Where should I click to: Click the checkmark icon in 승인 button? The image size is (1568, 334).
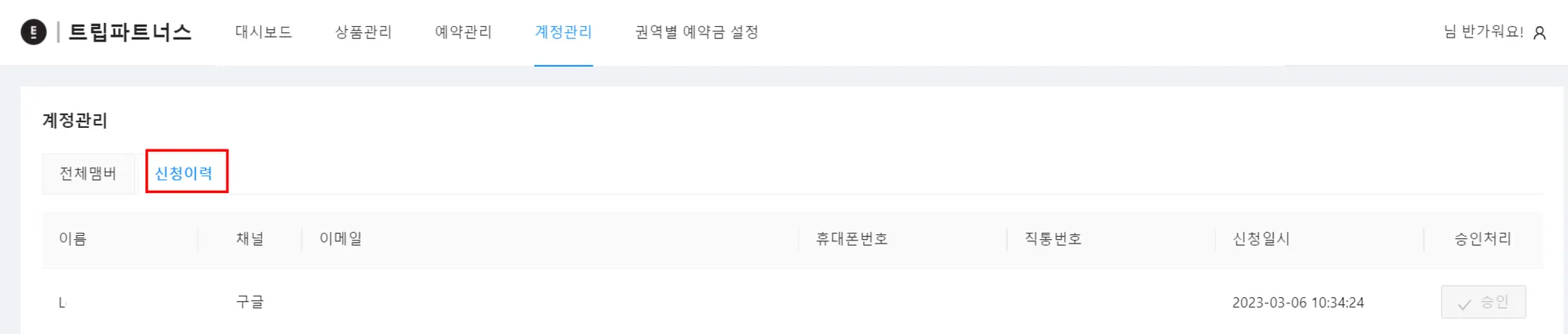(1464, 304)
